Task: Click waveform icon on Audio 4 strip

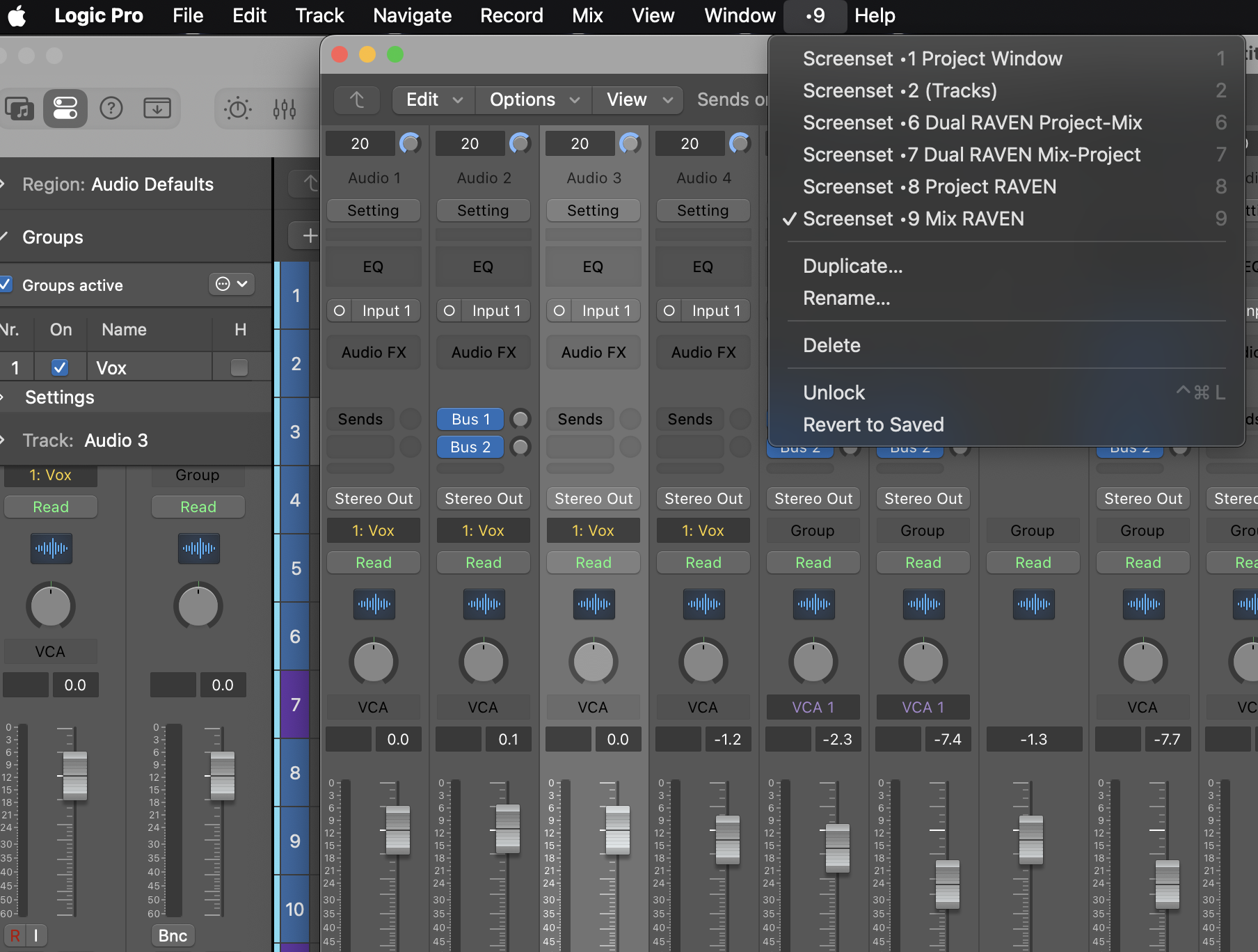Action: point(704,603)
